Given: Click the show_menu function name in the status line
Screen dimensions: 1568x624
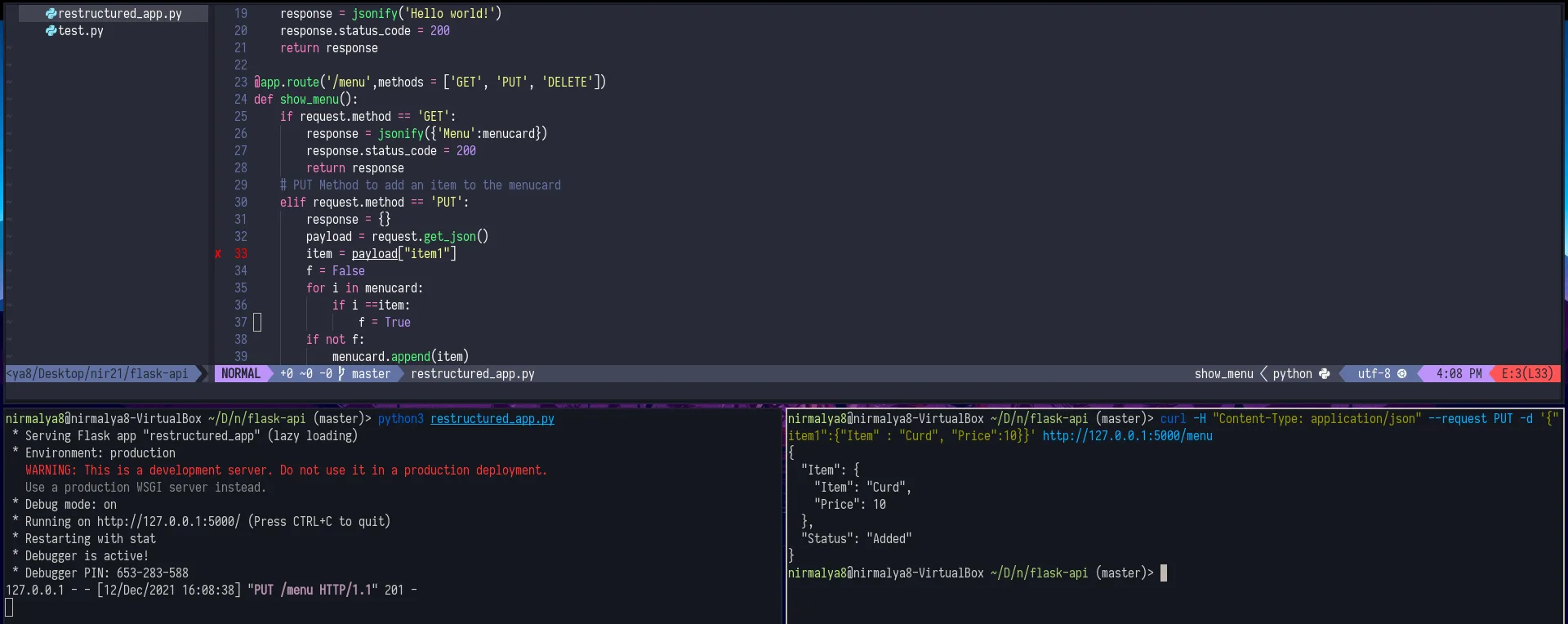Looking at the screenshot, I should pyautogui.click(x=1223, y=374).
